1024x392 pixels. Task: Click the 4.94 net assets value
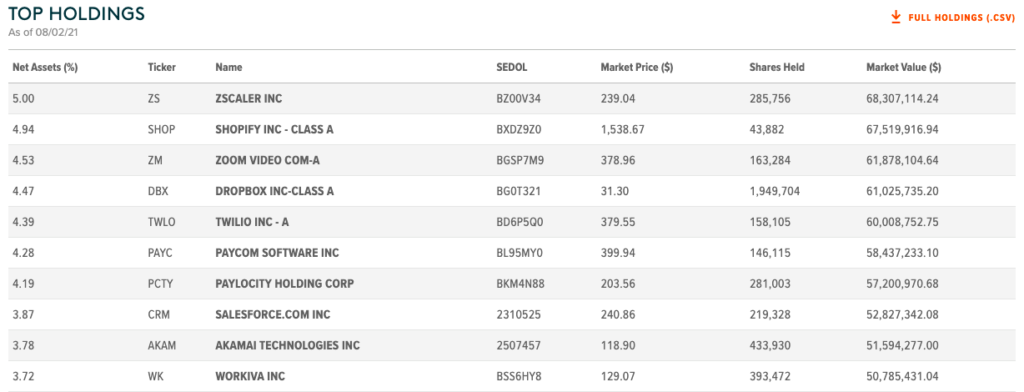23,129
